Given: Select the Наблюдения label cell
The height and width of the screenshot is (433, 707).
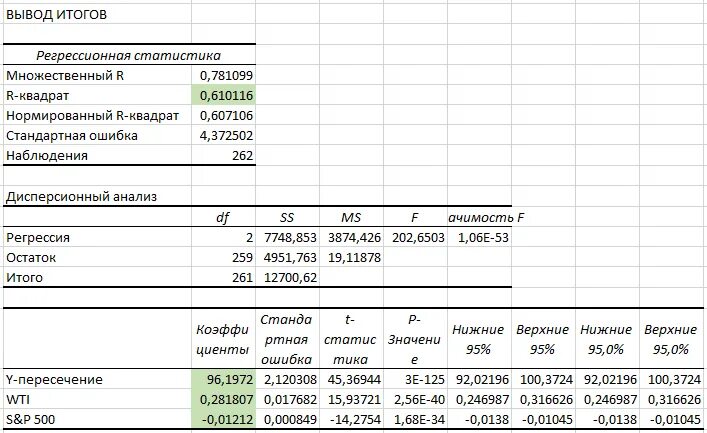Looking at the screenshot, I should (47, 156).
